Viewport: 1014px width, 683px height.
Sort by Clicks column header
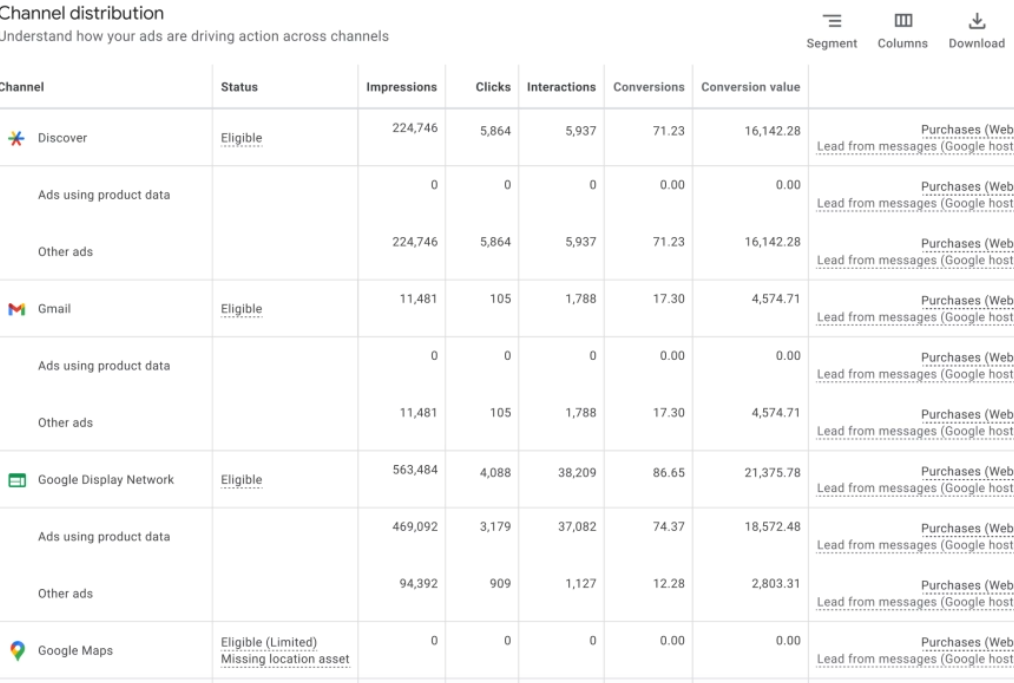click(492, 87)
